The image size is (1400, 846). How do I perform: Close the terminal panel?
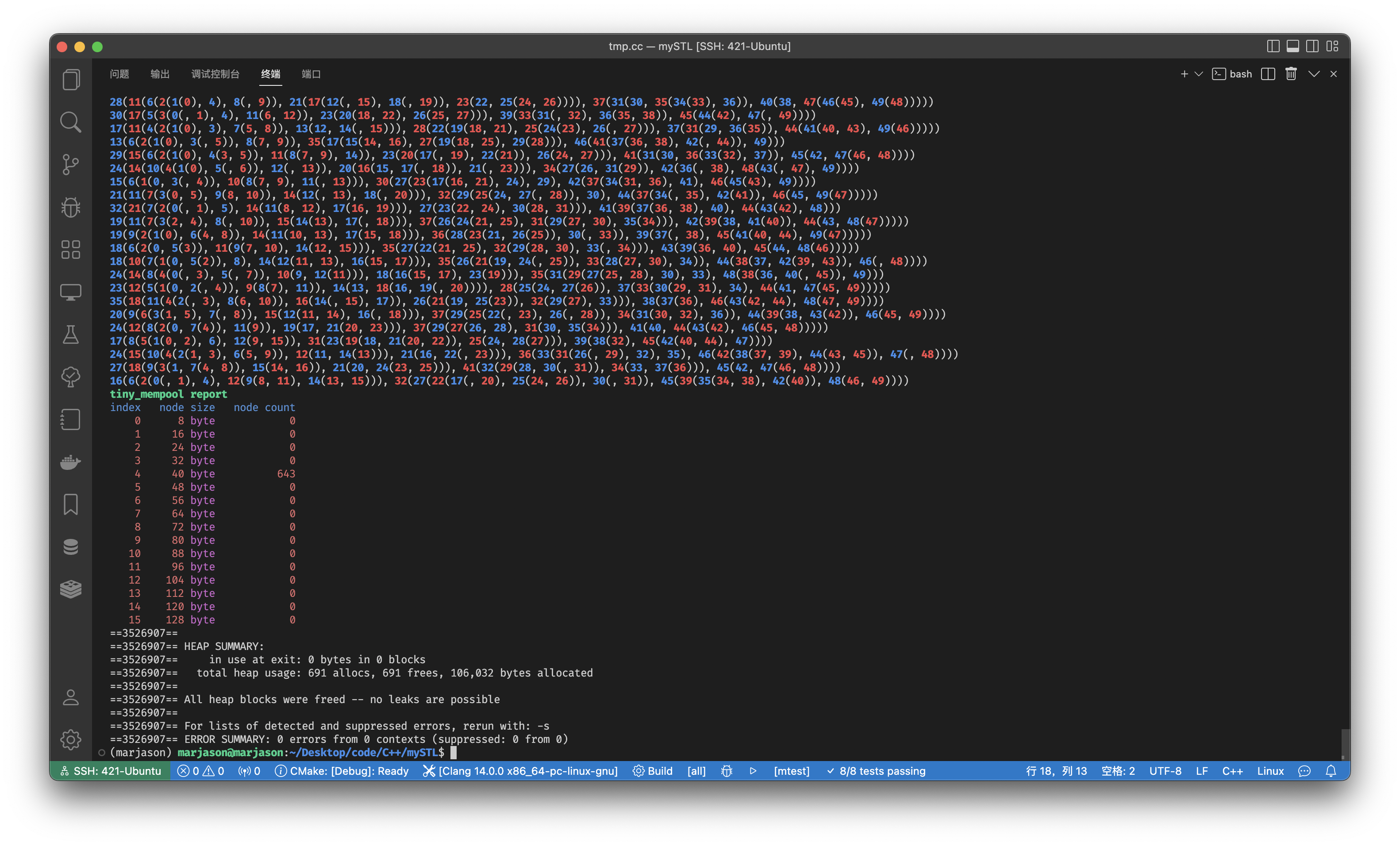click(1334, 74)
